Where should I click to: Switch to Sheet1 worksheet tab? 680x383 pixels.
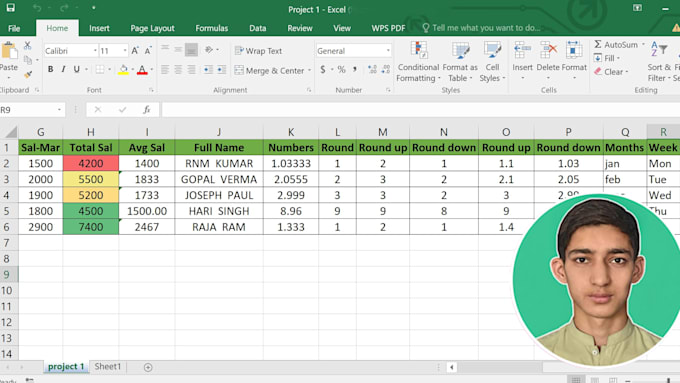108,367
